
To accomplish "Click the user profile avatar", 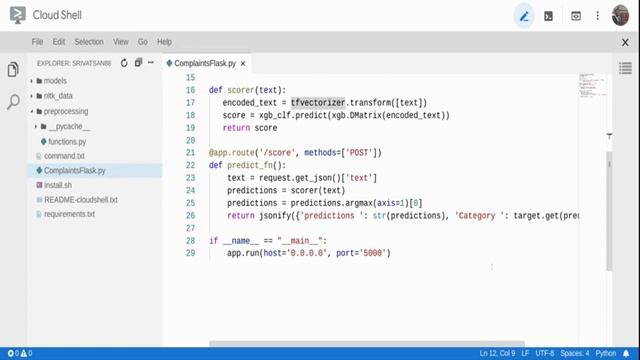I will [620, 16].
